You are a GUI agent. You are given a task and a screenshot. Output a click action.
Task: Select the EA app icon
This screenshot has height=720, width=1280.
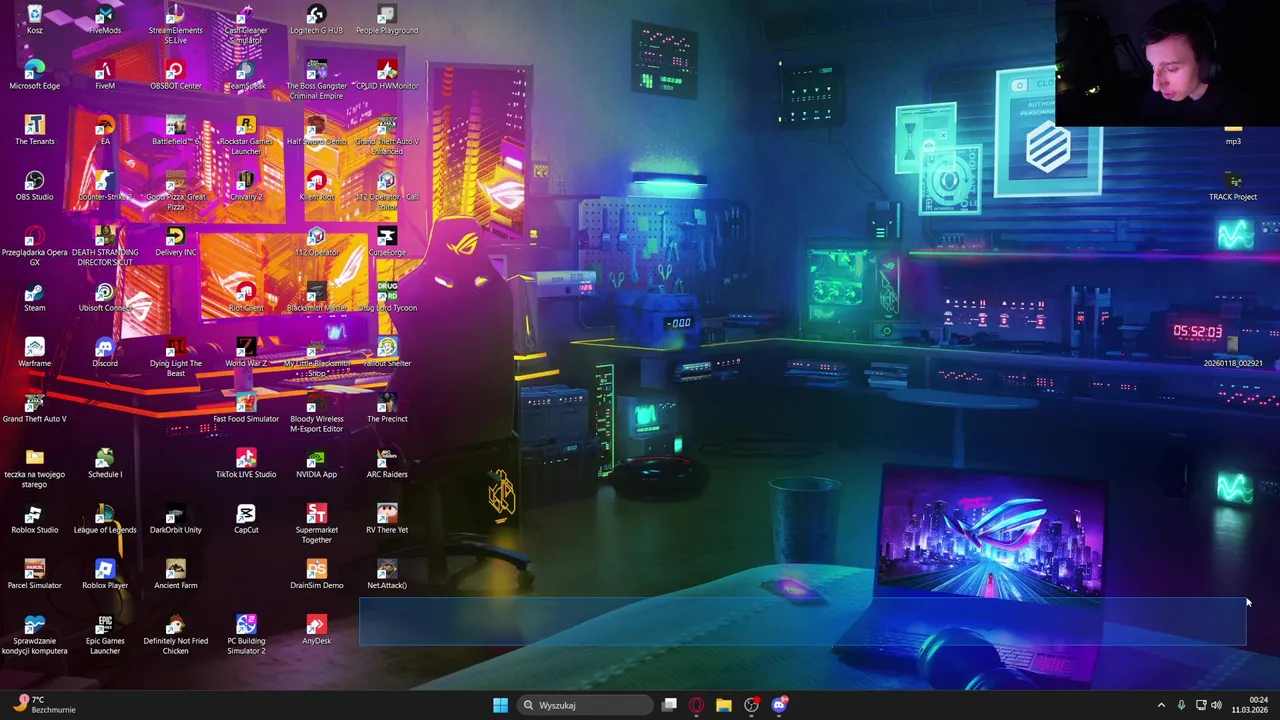(x=105, y=131)
